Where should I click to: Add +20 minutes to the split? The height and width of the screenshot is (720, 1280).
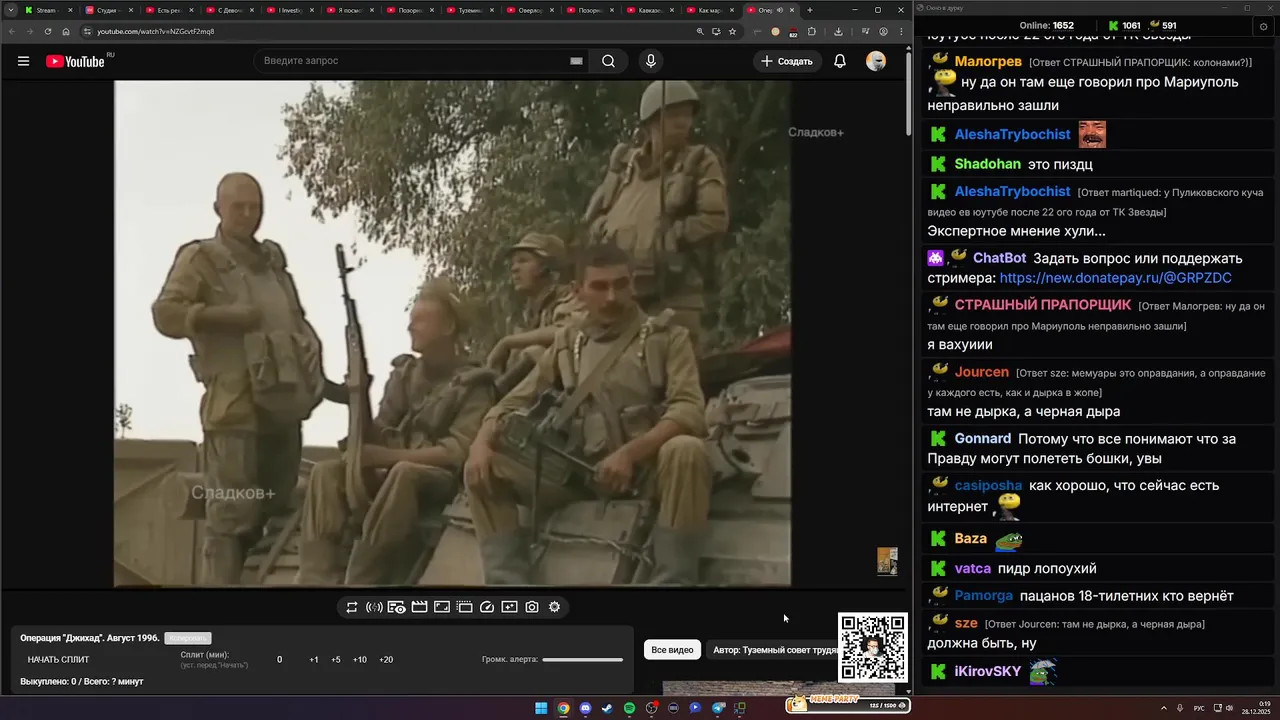(386, 660)
